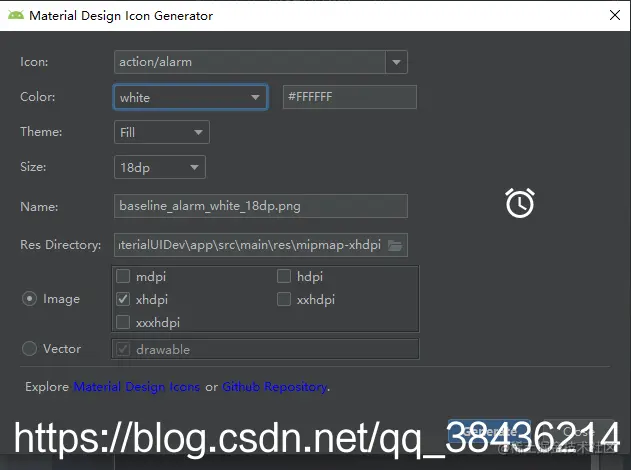Viewport: 631px width, 470px height.
Task: Select the Vector radio button
Action: pyautogui.click(x=29, y=348)
